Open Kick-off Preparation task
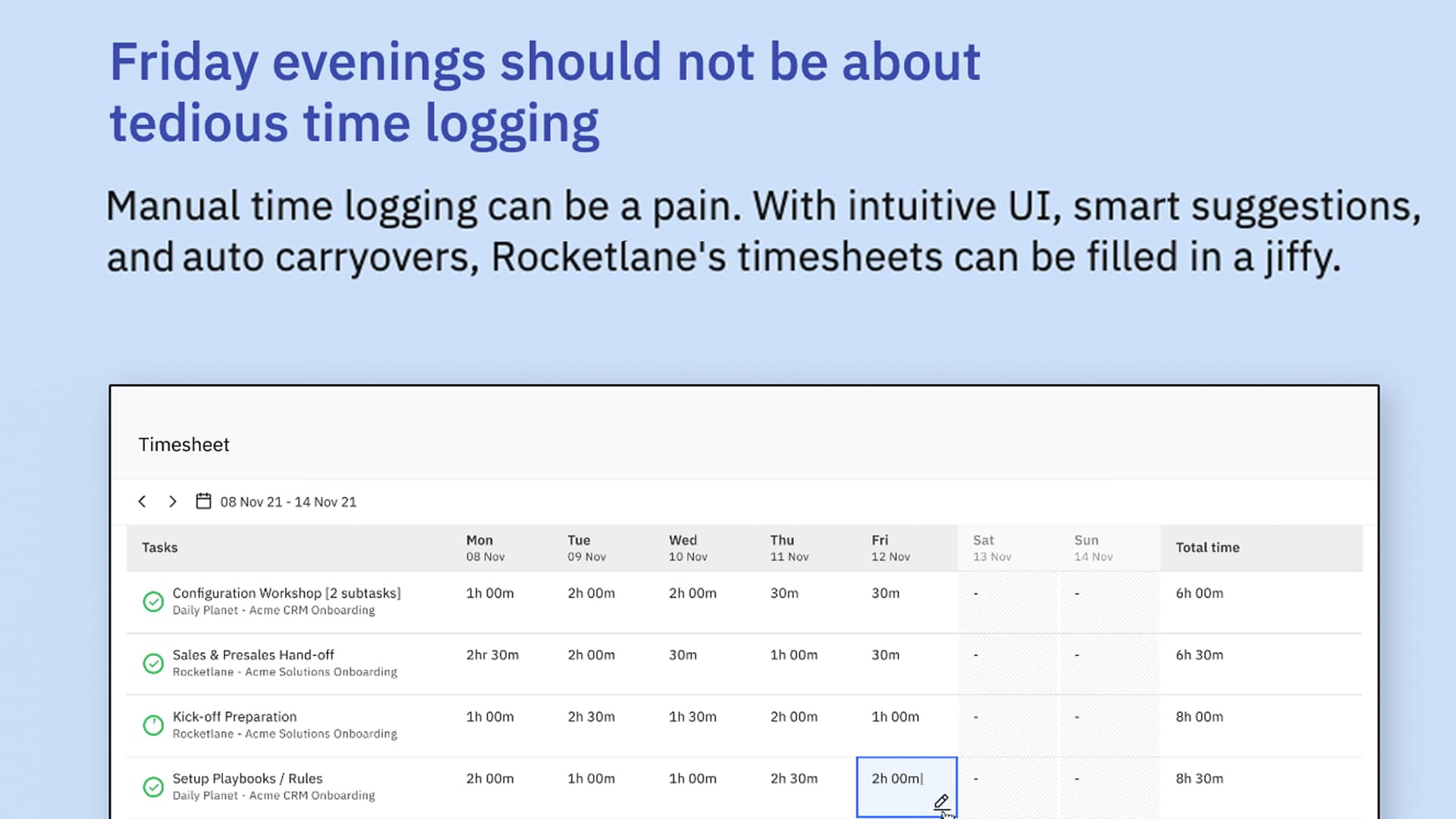This screenshot has width=1456, height=819. 234,717
